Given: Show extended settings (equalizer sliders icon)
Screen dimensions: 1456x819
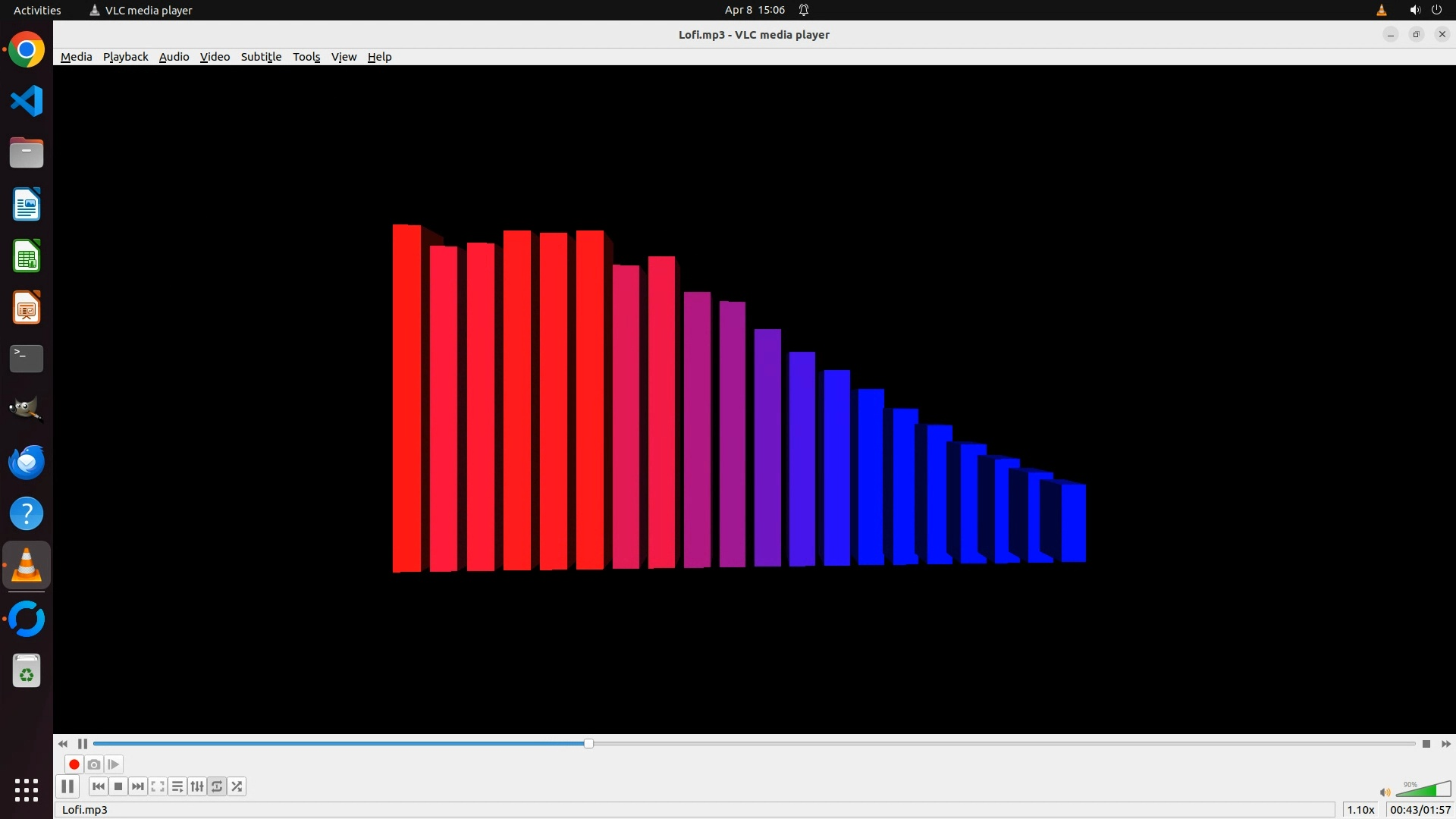Looking at the screenshot, I should (197, 786).
